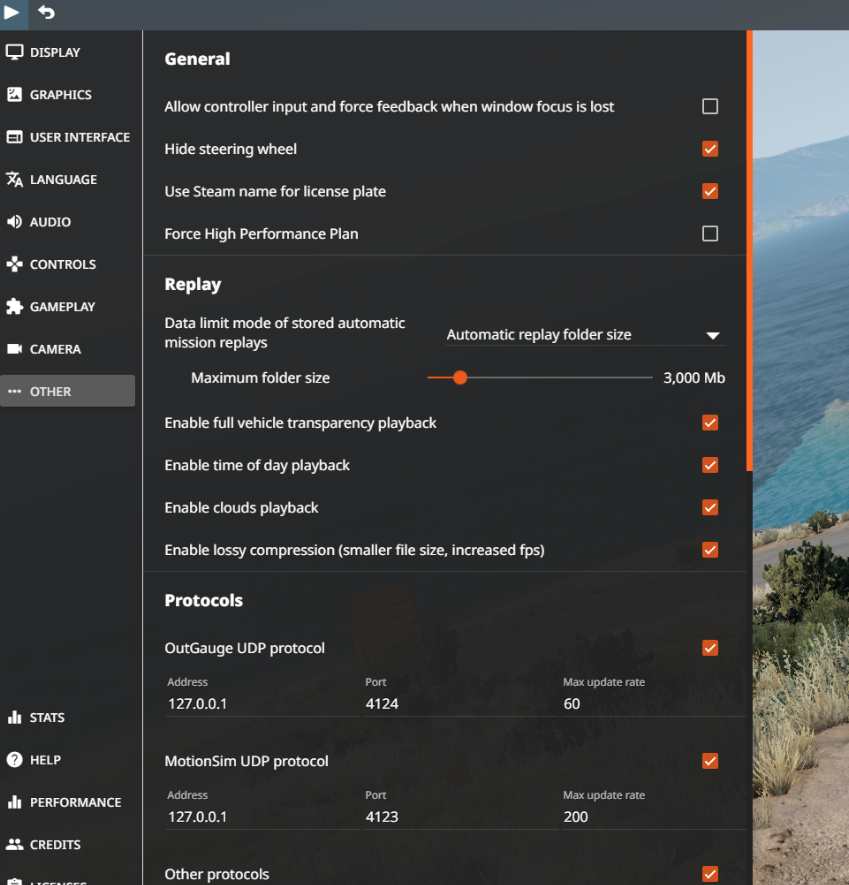Click the play arrow icon at top left
This screenshot has height=885, width=849.
point(13,13)
